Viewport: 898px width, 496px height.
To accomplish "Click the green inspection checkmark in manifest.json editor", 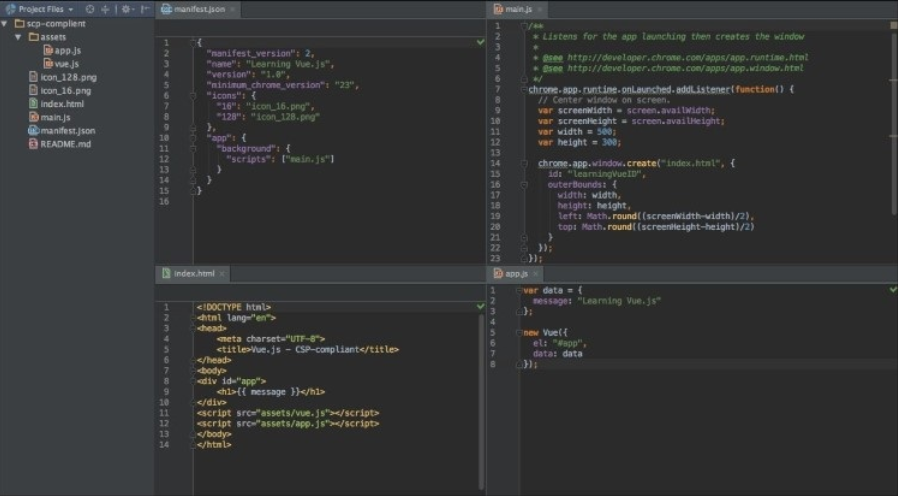I will pos(481,42).
